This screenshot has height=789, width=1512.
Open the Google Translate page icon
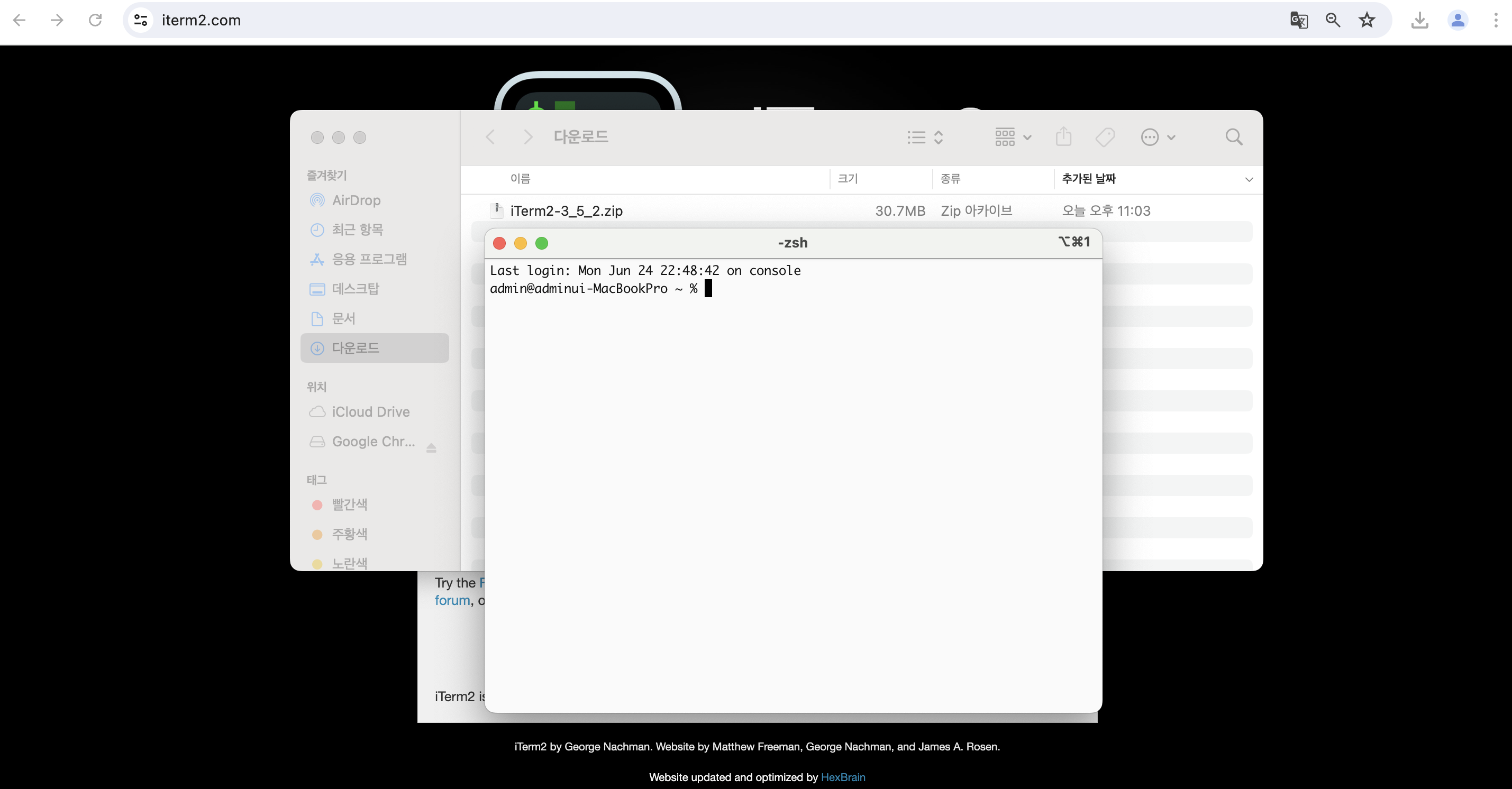tap(1298, 20)
